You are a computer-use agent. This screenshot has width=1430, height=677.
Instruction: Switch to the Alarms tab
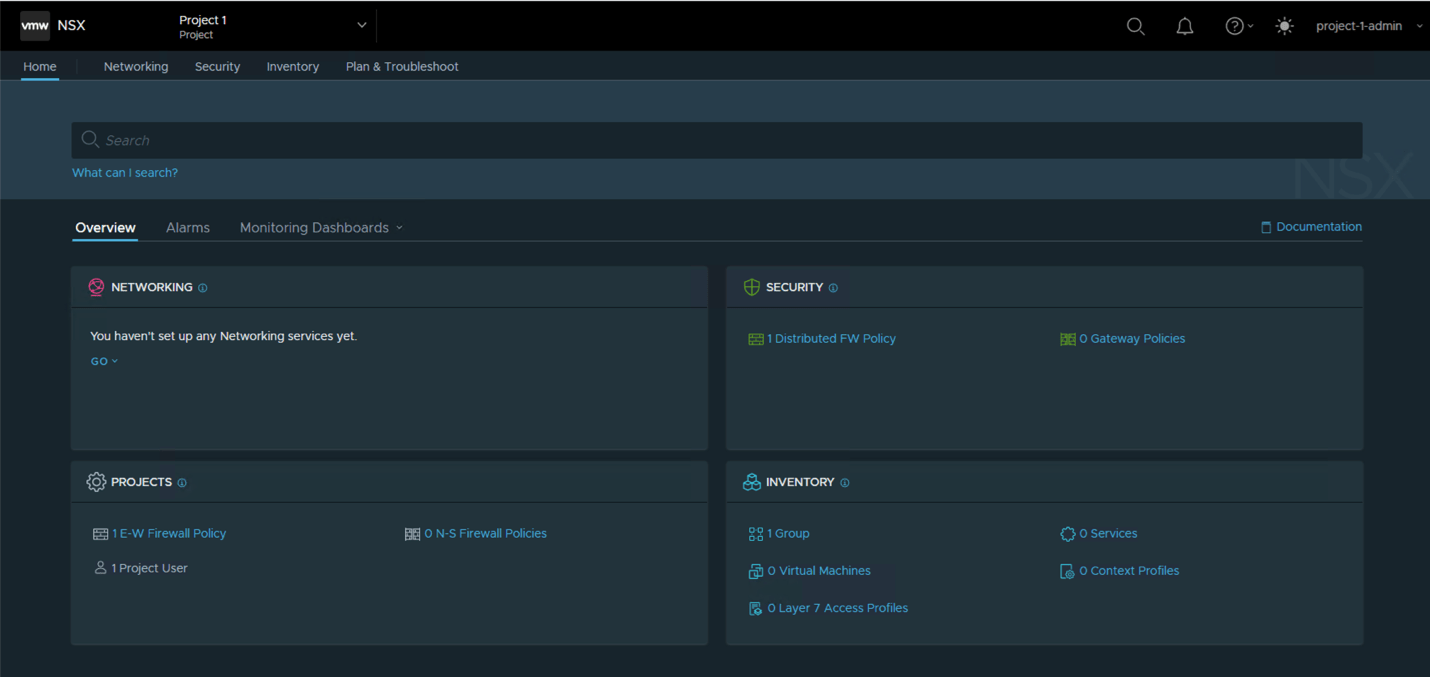(x=187, y=227)
